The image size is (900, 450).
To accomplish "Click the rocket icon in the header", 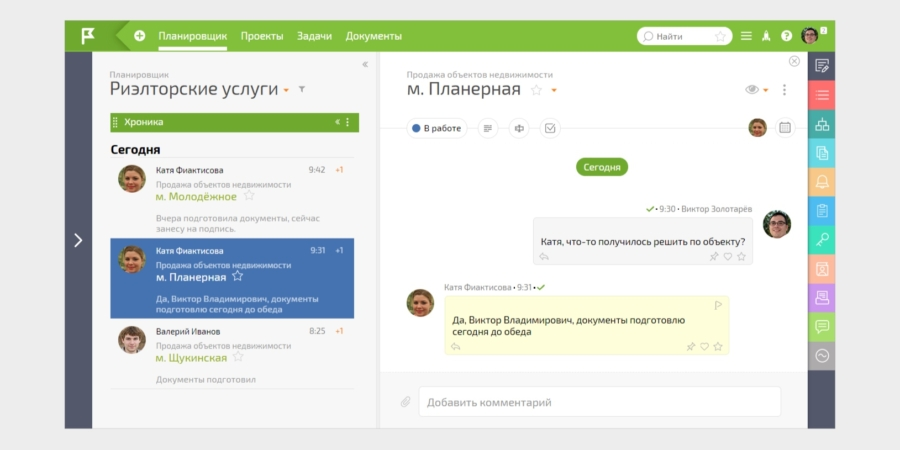I will click(x=766, y=36).
